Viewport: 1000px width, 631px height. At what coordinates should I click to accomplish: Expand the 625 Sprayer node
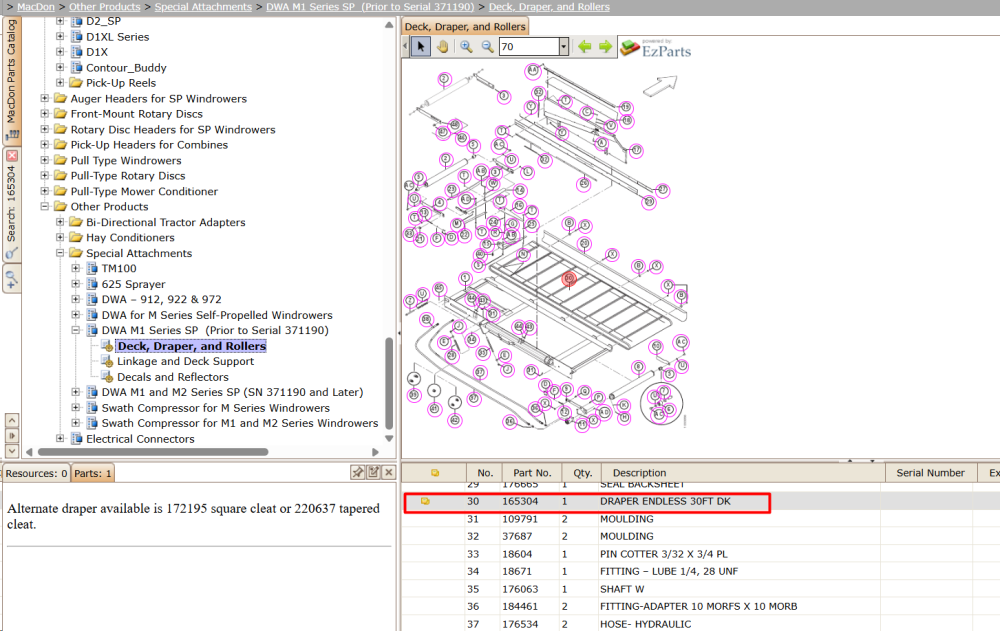pyautogui.click(x=75, y=284)
